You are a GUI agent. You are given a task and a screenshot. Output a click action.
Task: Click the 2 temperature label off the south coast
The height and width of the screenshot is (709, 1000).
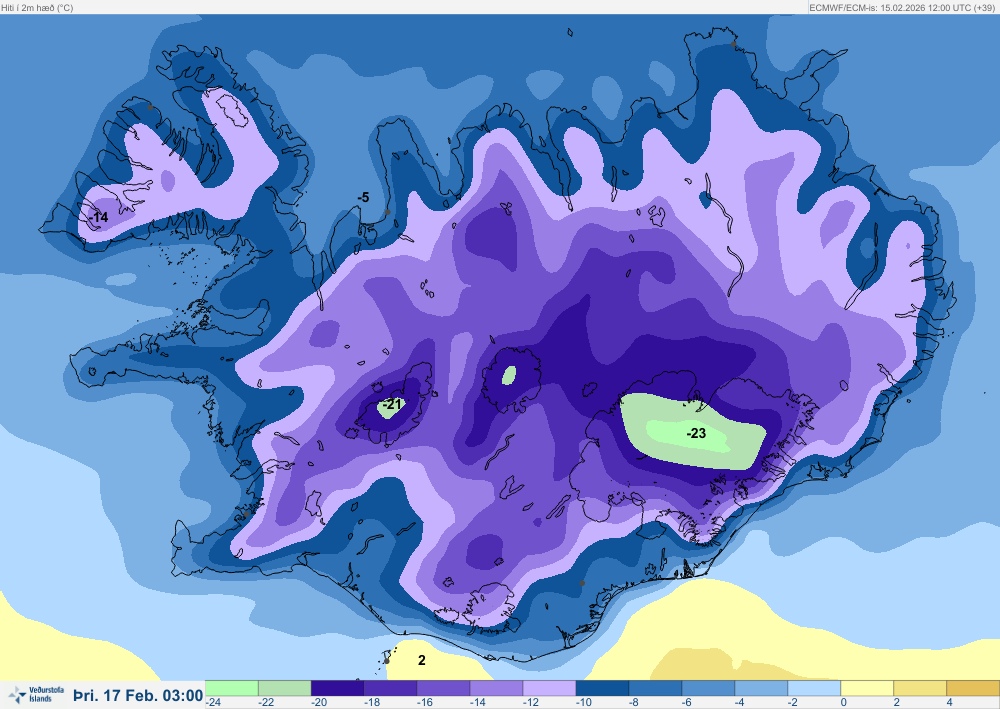point(422,660)
